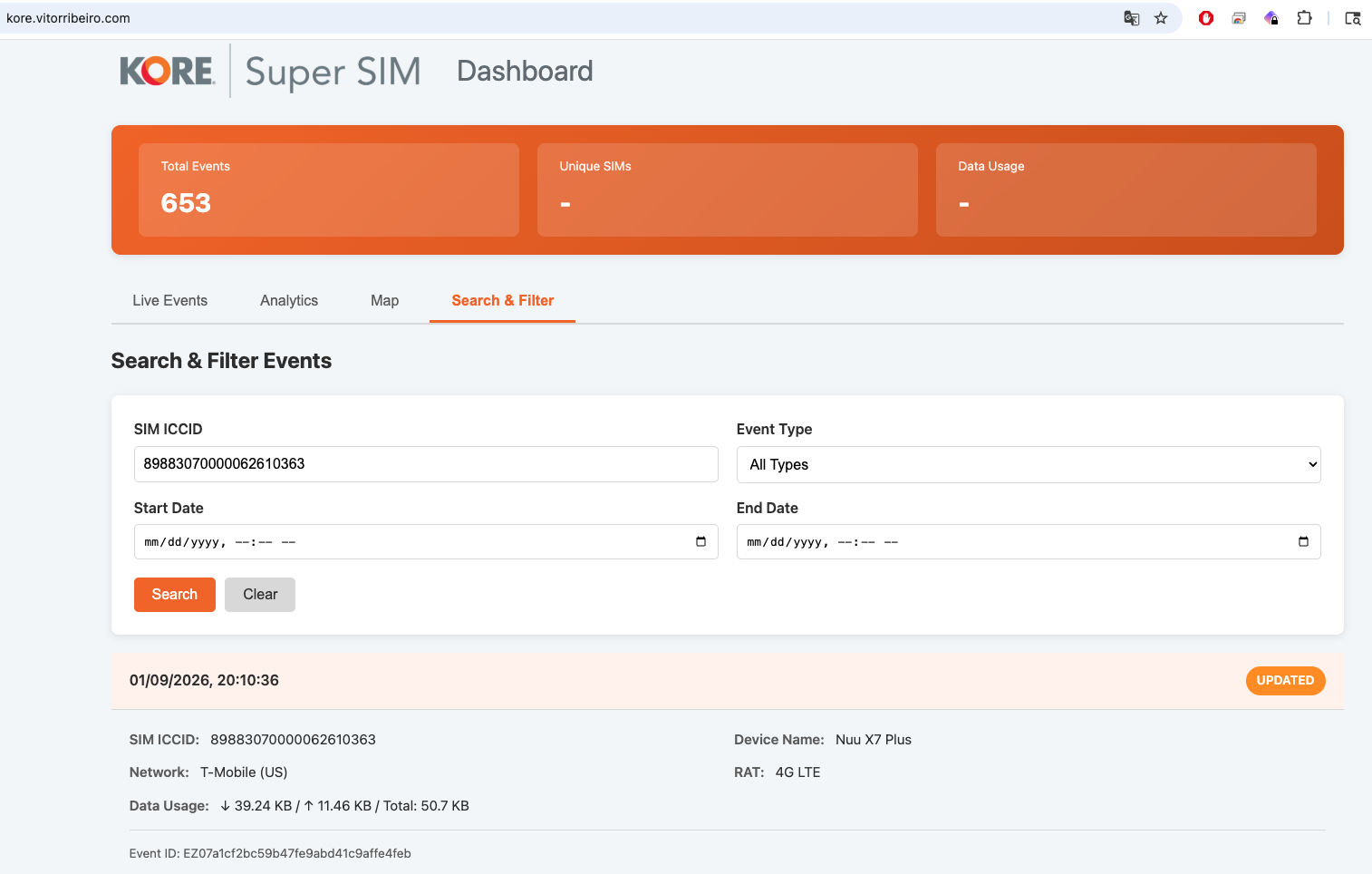Click the UPDATED badge on the event
Image resolution: width=1372 pixels, height=874 pixels.
click(1285, 680)
